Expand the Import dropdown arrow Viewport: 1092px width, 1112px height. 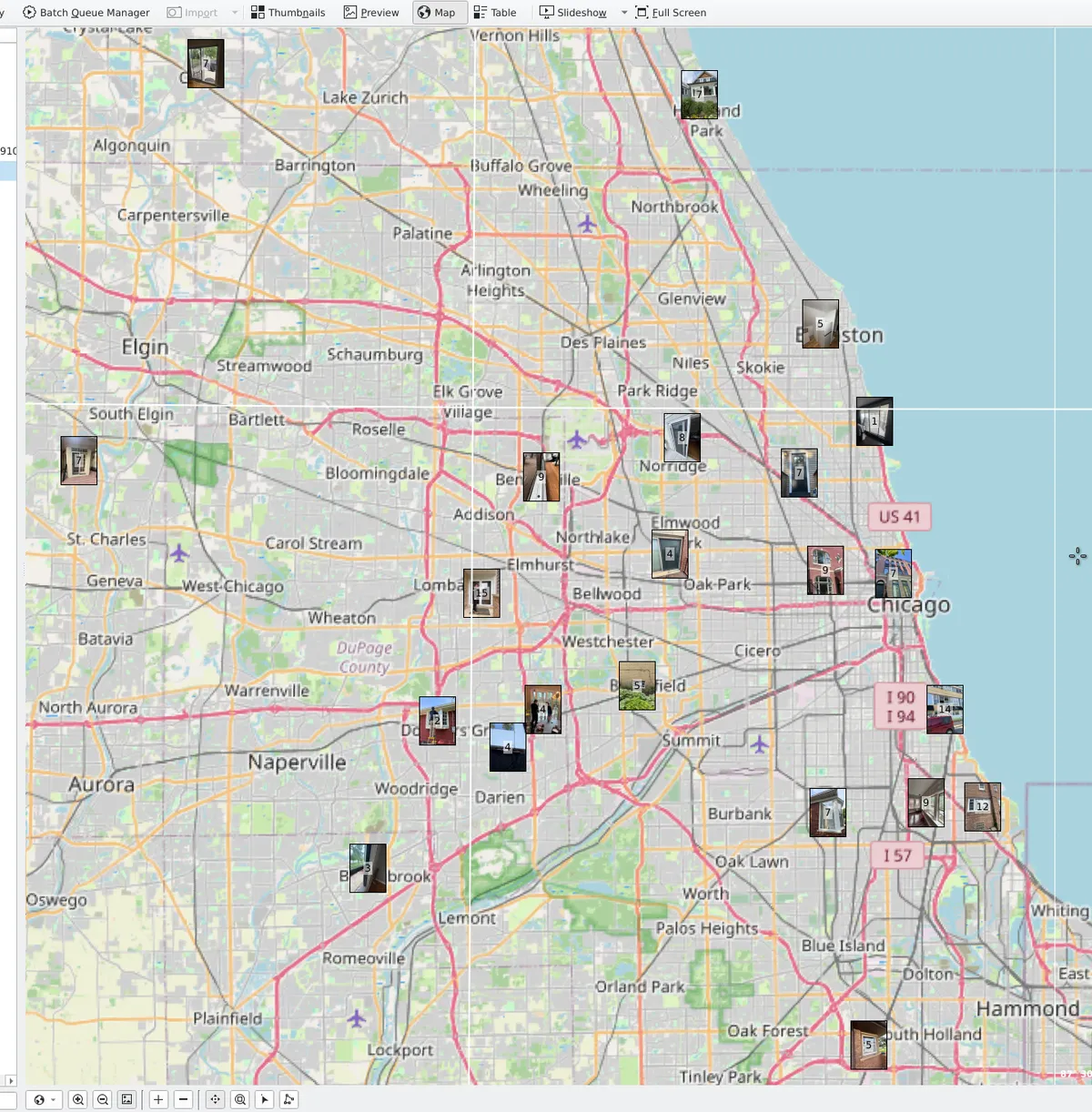click(x=235, y=13)
